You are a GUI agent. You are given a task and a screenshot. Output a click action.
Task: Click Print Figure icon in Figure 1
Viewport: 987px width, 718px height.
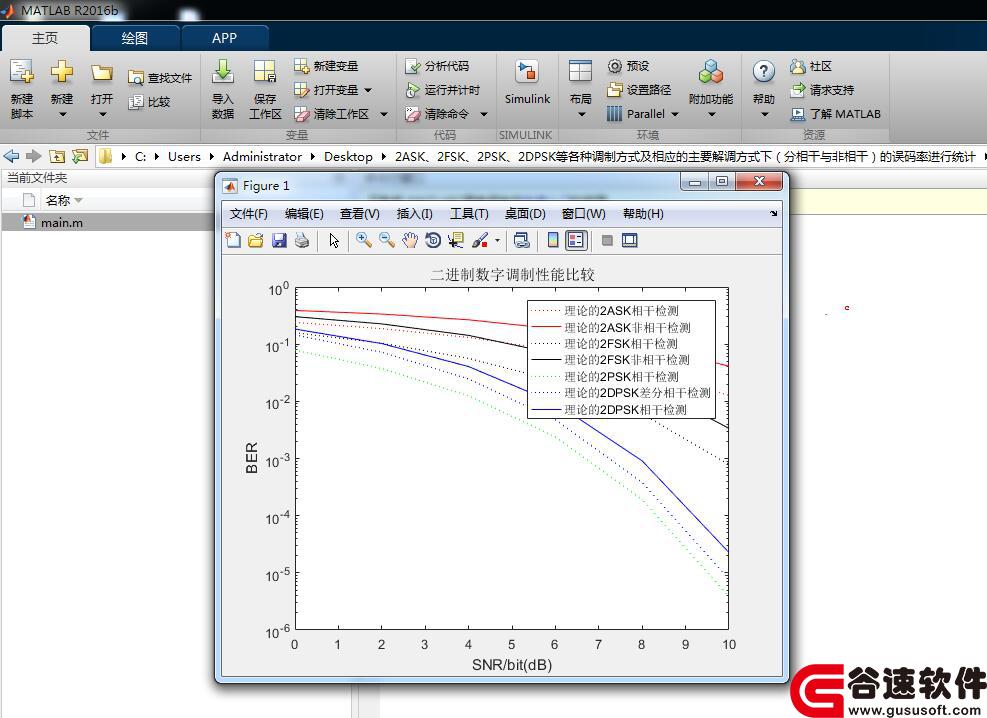pyautogui.click(x=302, y=240)
